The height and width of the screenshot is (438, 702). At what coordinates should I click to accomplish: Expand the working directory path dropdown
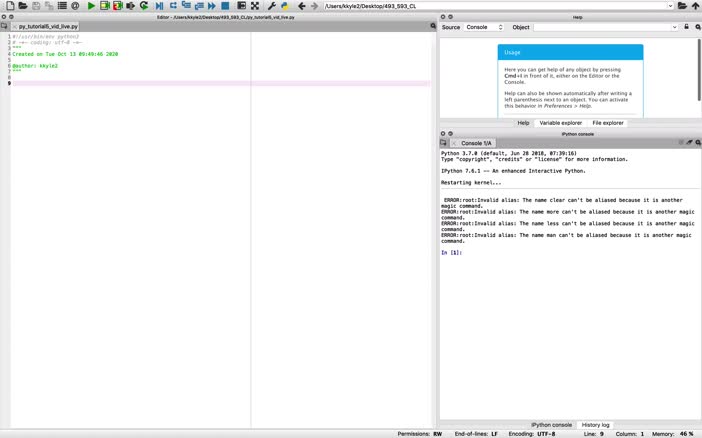pyautogui.click(x=670, y=6)
